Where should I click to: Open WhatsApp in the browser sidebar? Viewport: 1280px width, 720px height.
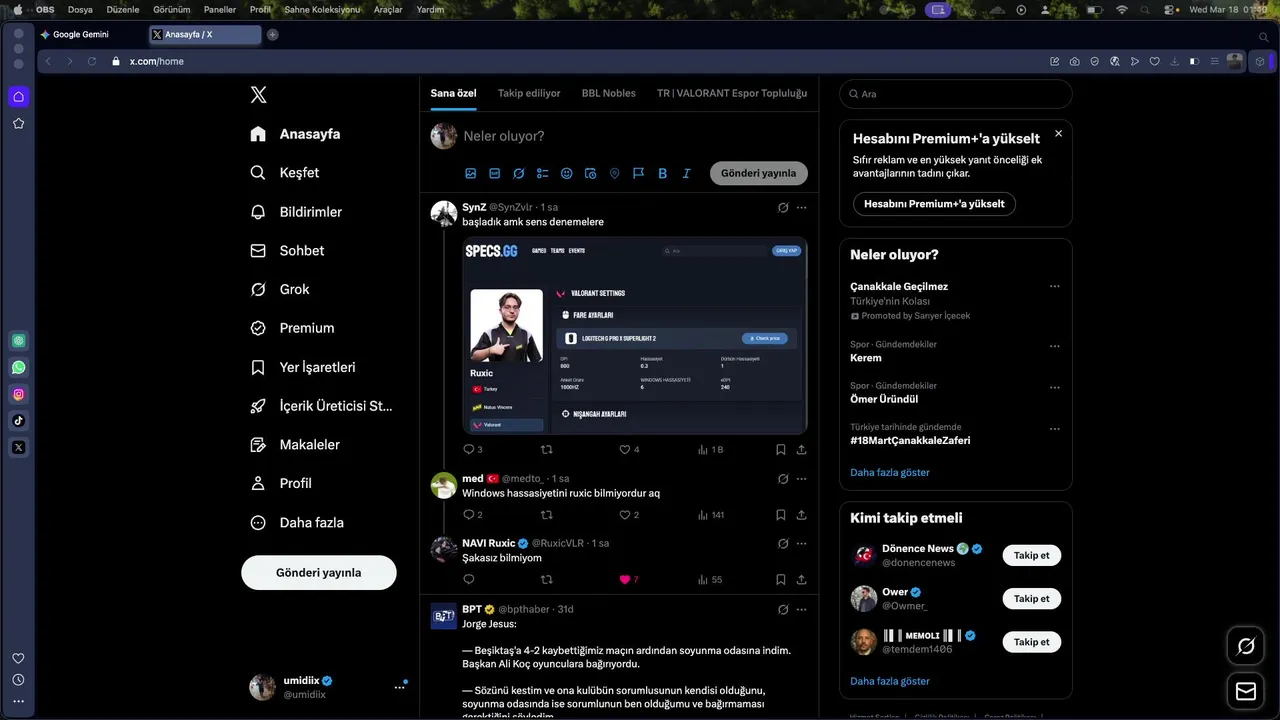click(18, 368)
